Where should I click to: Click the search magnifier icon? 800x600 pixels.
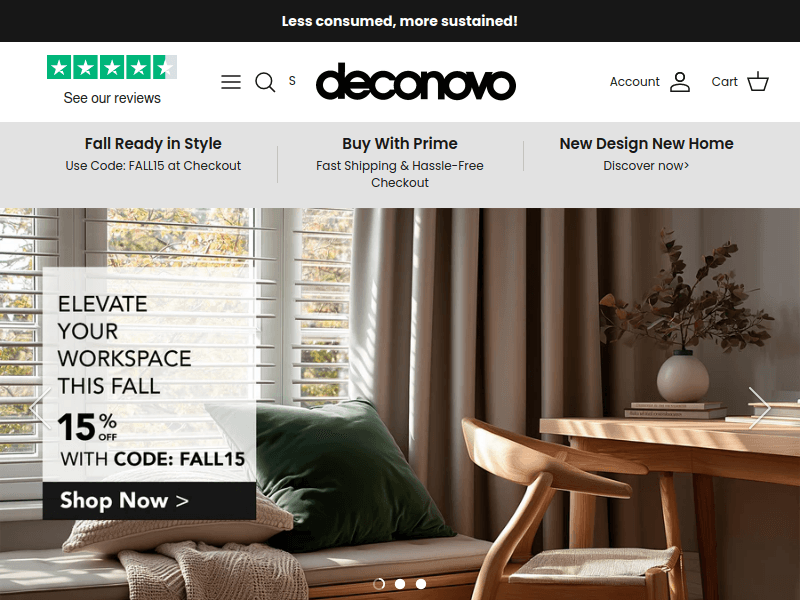(265, 82)
